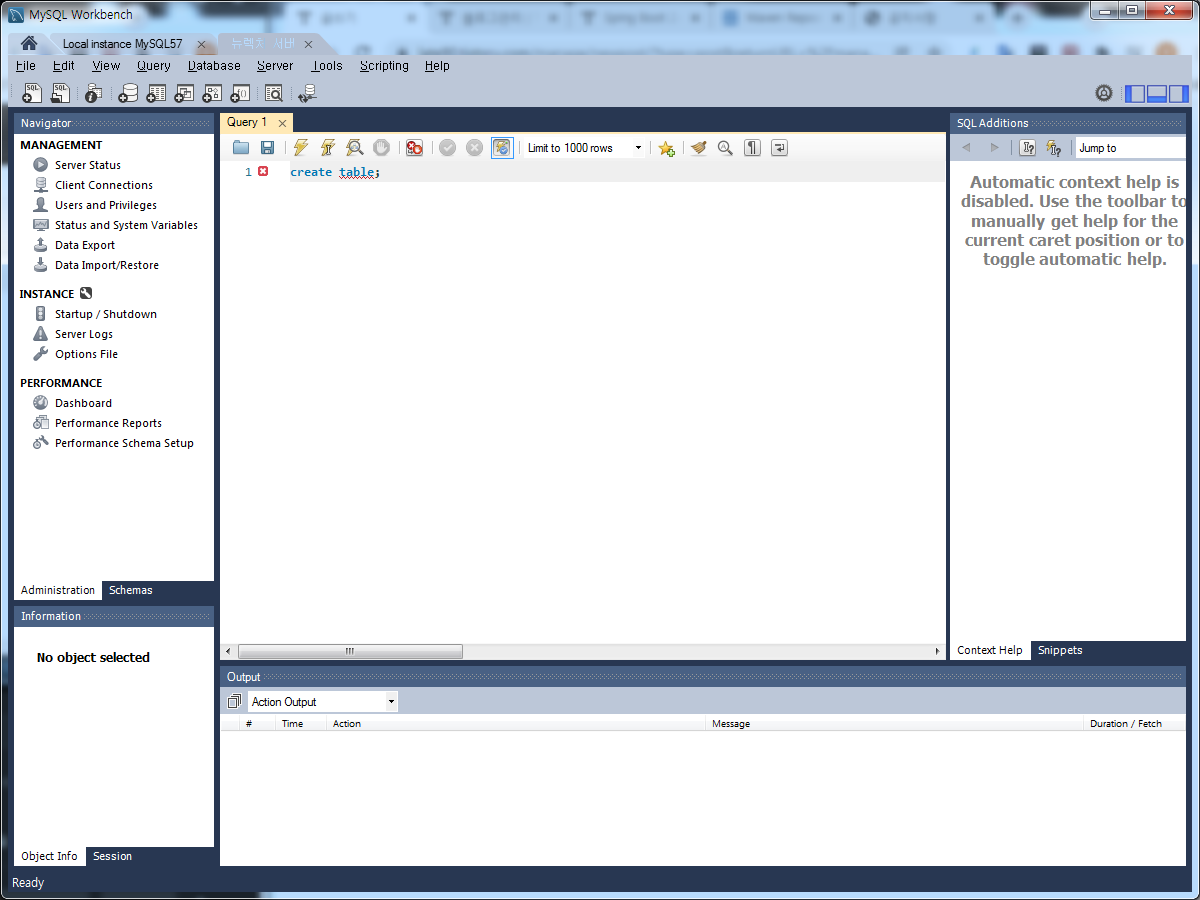Viewport: 1200px width, 900px height.
Task: Open Data Export
Action: pos(85,245)
